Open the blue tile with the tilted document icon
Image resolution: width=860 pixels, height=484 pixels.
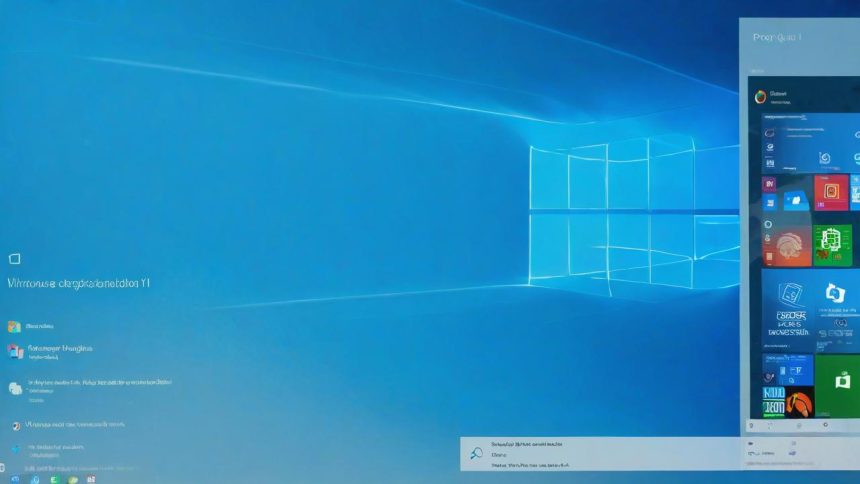pyautogui.click(x=788, y=311)
